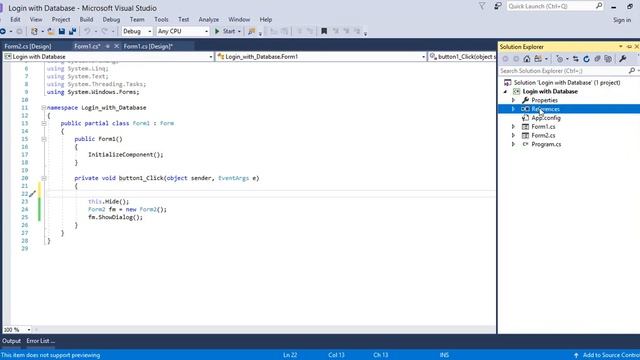Click Solution Explorer Back arrow icon
The width and height of the screenshot is (640, 360).
point(505,59)
